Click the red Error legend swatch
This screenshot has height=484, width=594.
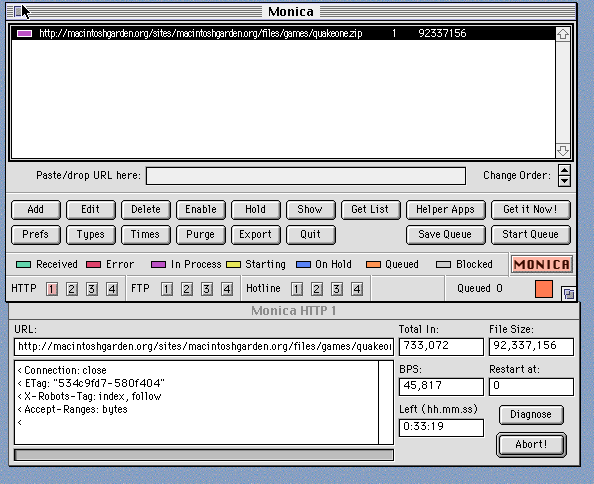click(94, 264)
